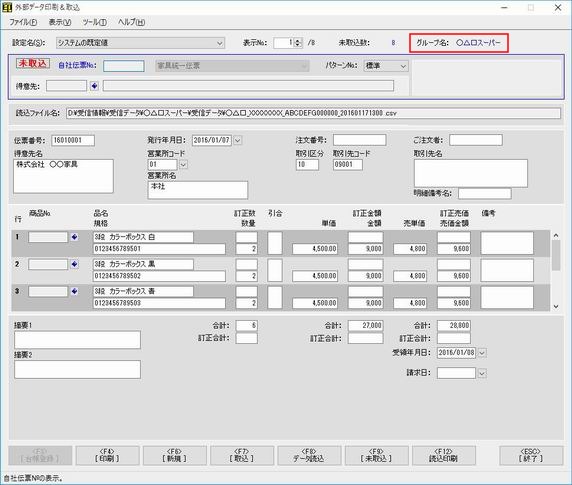Open customer lookup diamond icon beside 得意先

94,86
